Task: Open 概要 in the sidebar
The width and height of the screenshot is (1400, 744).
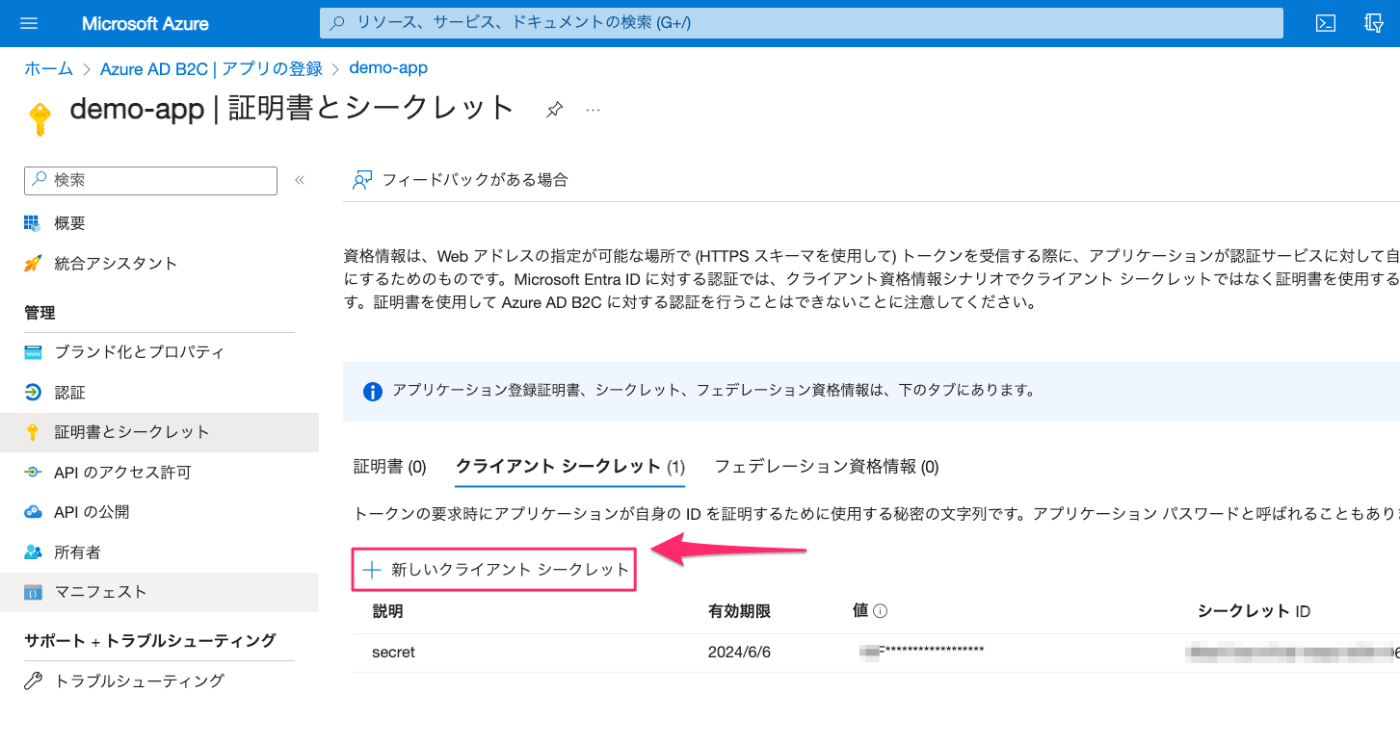Action: [70, 223]
